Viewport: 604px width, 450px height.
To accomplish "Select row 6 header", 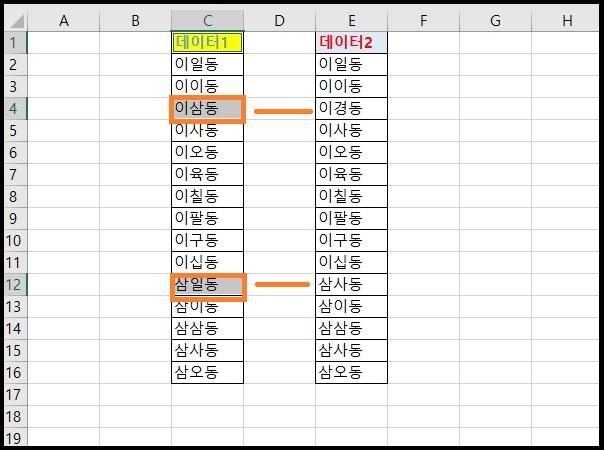I will (15, 153).
